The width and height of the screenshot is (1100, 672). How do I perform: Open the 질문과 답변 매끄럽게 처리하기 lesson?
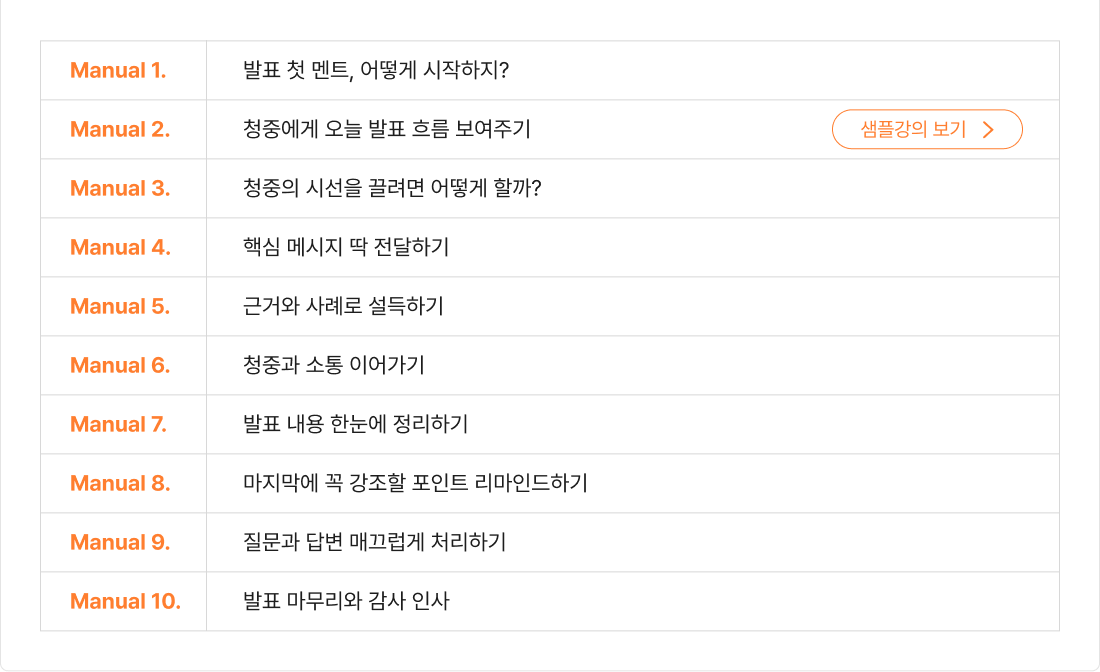[x=374, y=542]
